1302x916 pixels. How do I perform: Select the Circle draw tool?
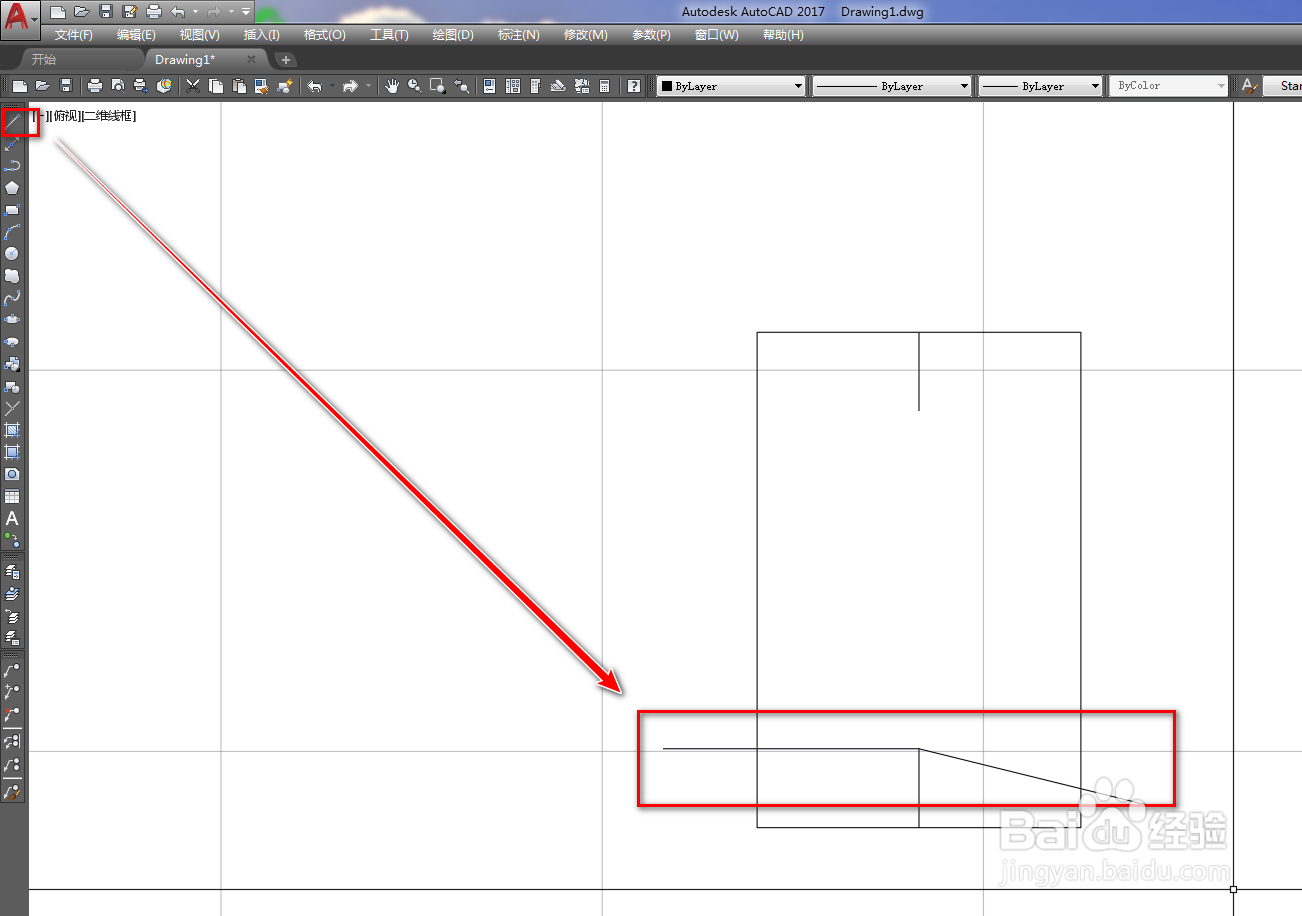[12, 254]
